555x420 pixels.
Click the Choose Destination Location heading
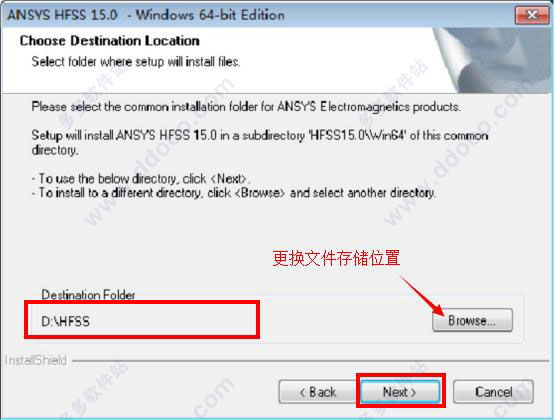tap(110, 41)
